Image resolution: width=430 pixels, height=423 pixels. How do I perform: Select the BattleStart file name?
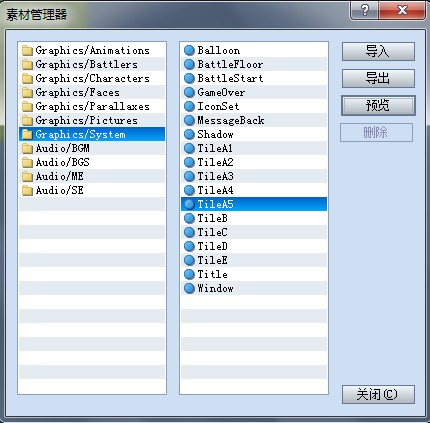[230, 78]
